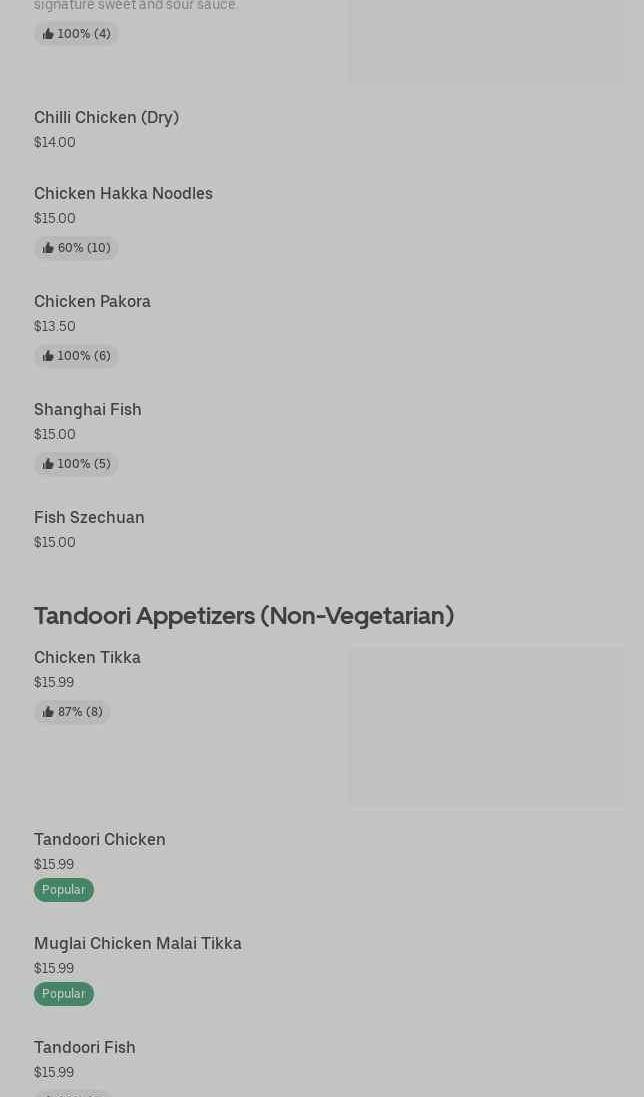The image size is (644, 1097).
Task: Select Shanghai Fish from the menu
Action: (x=87, y=409)
